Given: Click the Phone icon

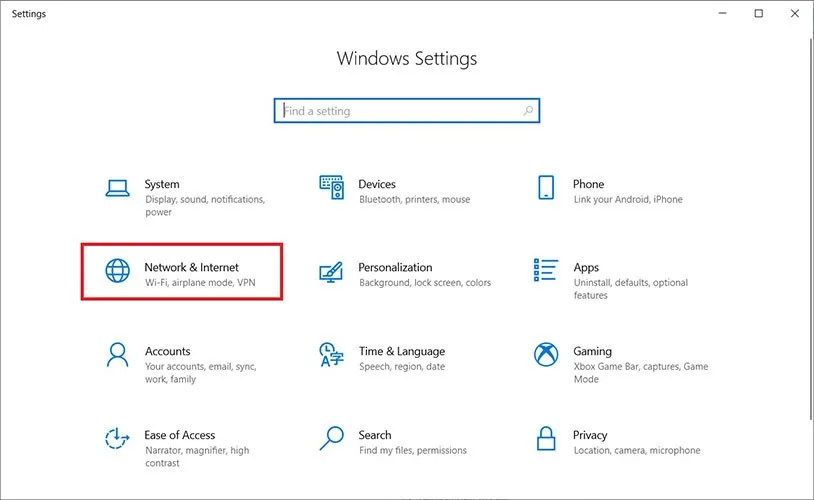Looking at the screenshot, I should click(x=546, y=187).
